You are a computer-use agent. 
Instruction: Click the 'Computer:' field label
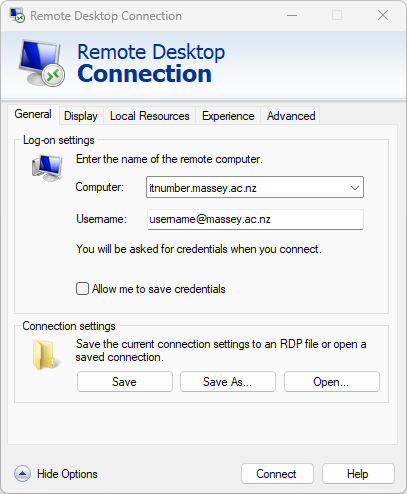[100, 187]
